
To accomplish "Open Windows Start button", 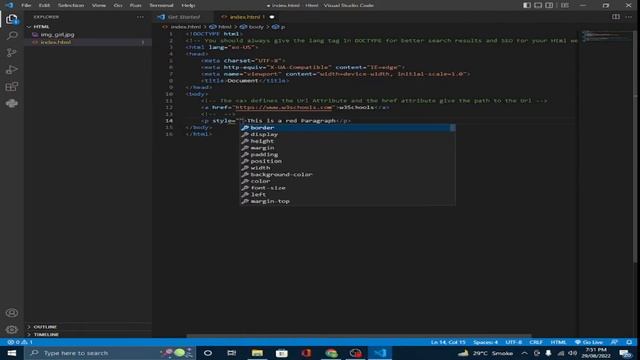I will click(11, 353).
